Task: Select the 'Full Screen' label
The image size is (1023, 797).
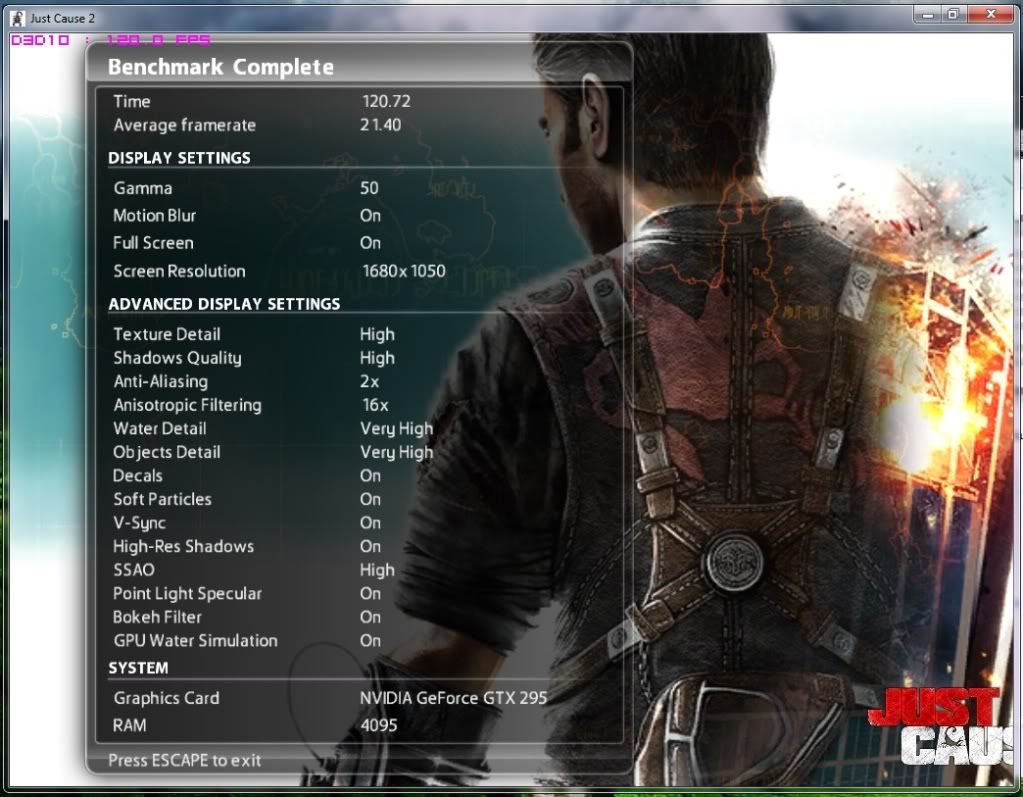Action: point(153,243)
